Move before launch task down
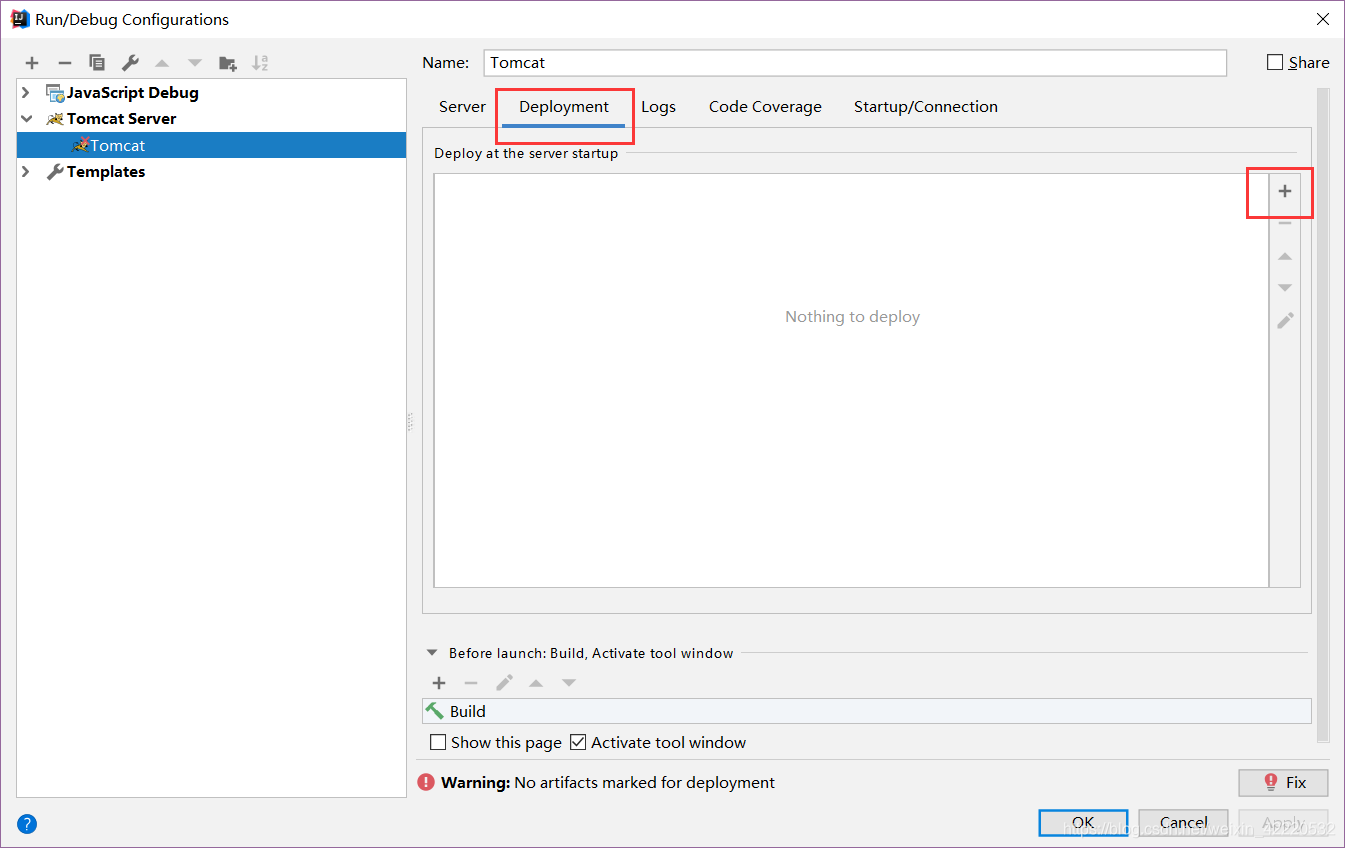The width and height of the screenshot is (1345, 848). click(x=569, y=683)
